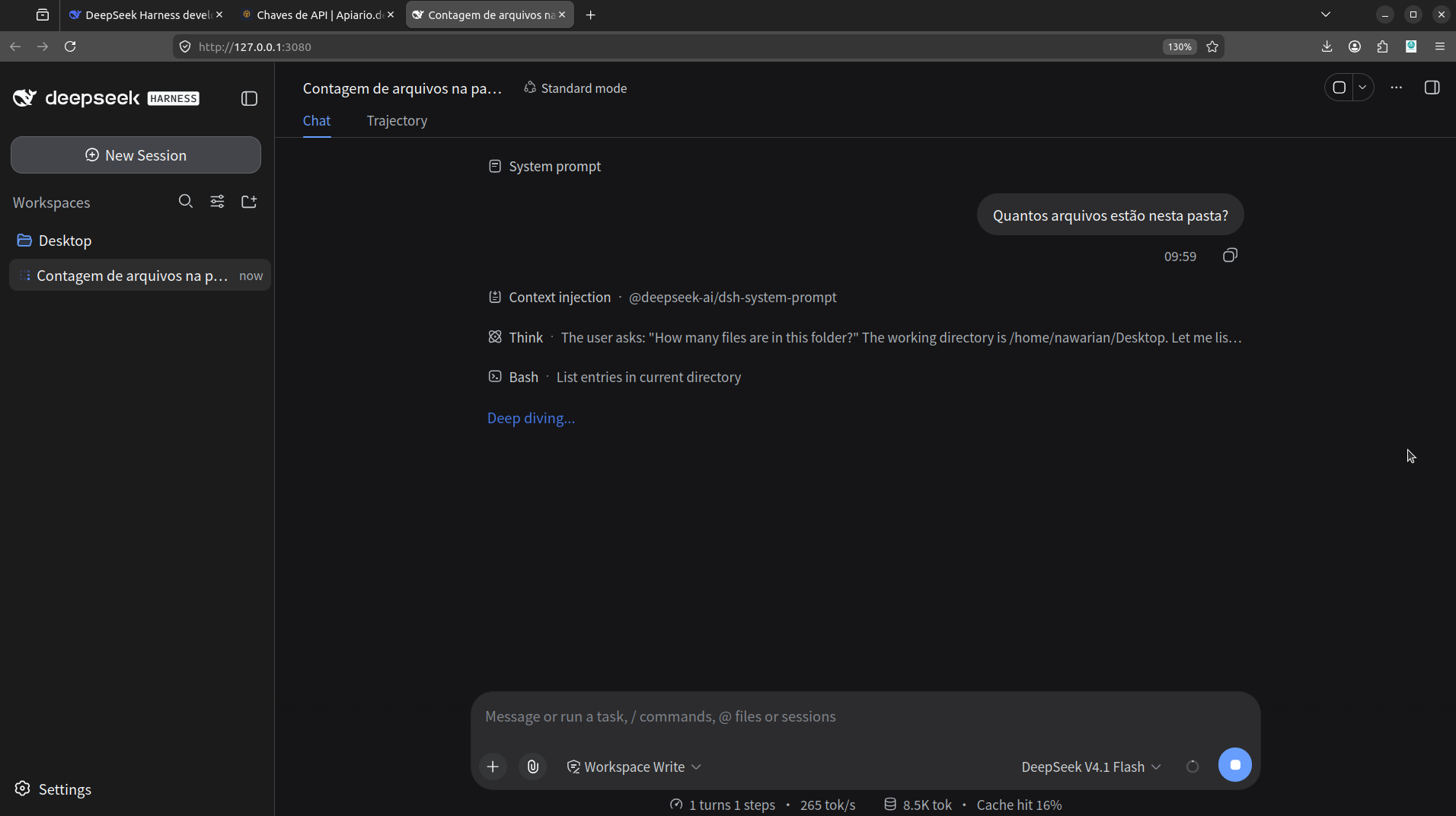Switch to the Chat tab
Viewport: 1456px width, 816px height.
[x=317, y=121]
